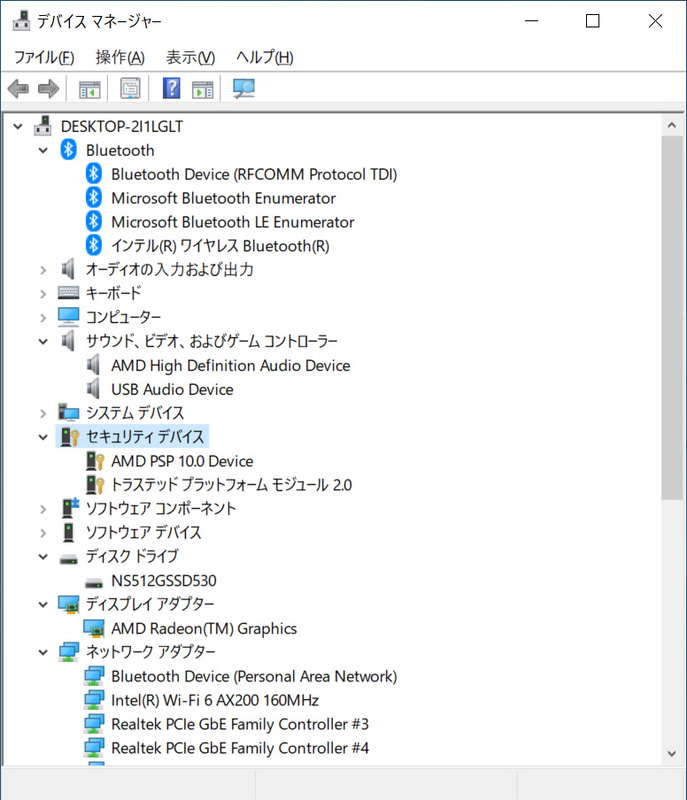Image resolution: width=687 pixels, height=800 pixels.
Task: Click the blue Help question mark icon
Action: pyautogui.click(x=171, y=88)
